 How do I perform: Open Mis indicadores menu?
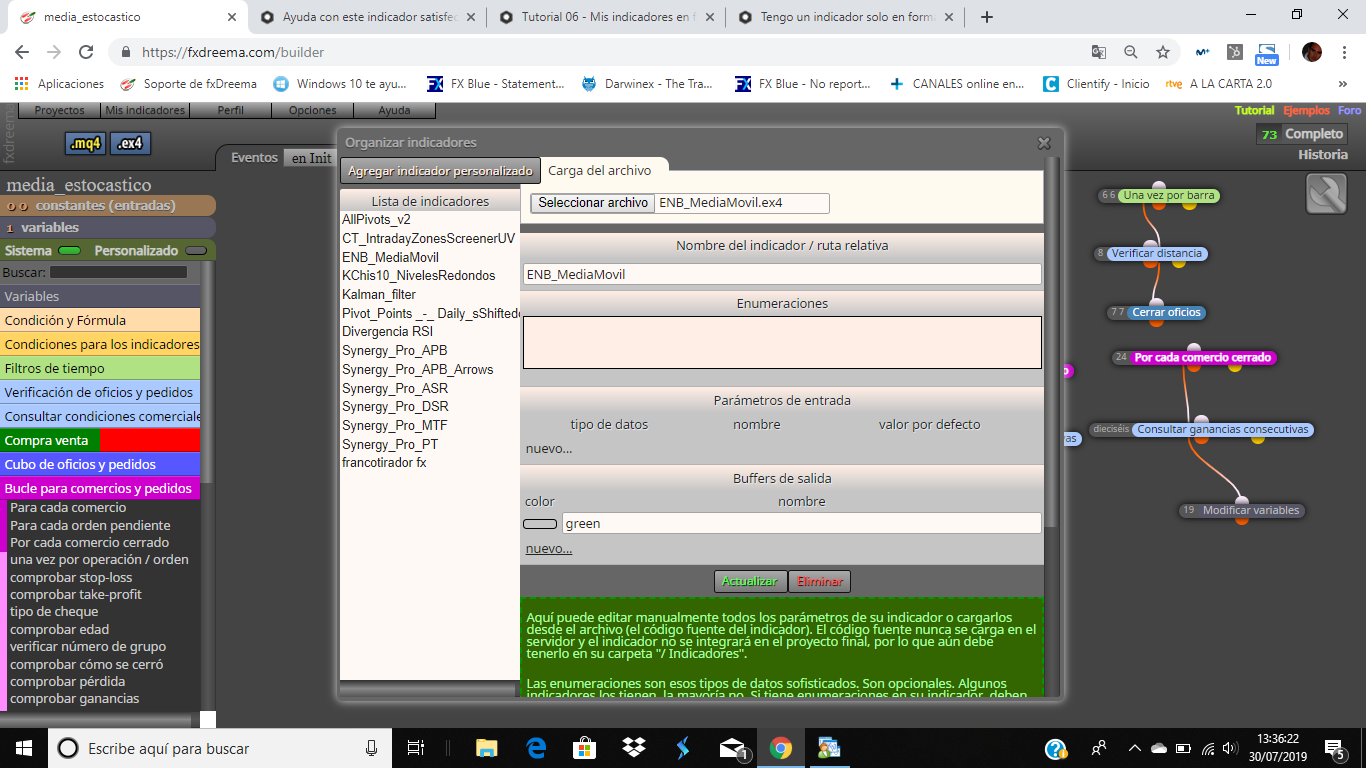(145, 110)
